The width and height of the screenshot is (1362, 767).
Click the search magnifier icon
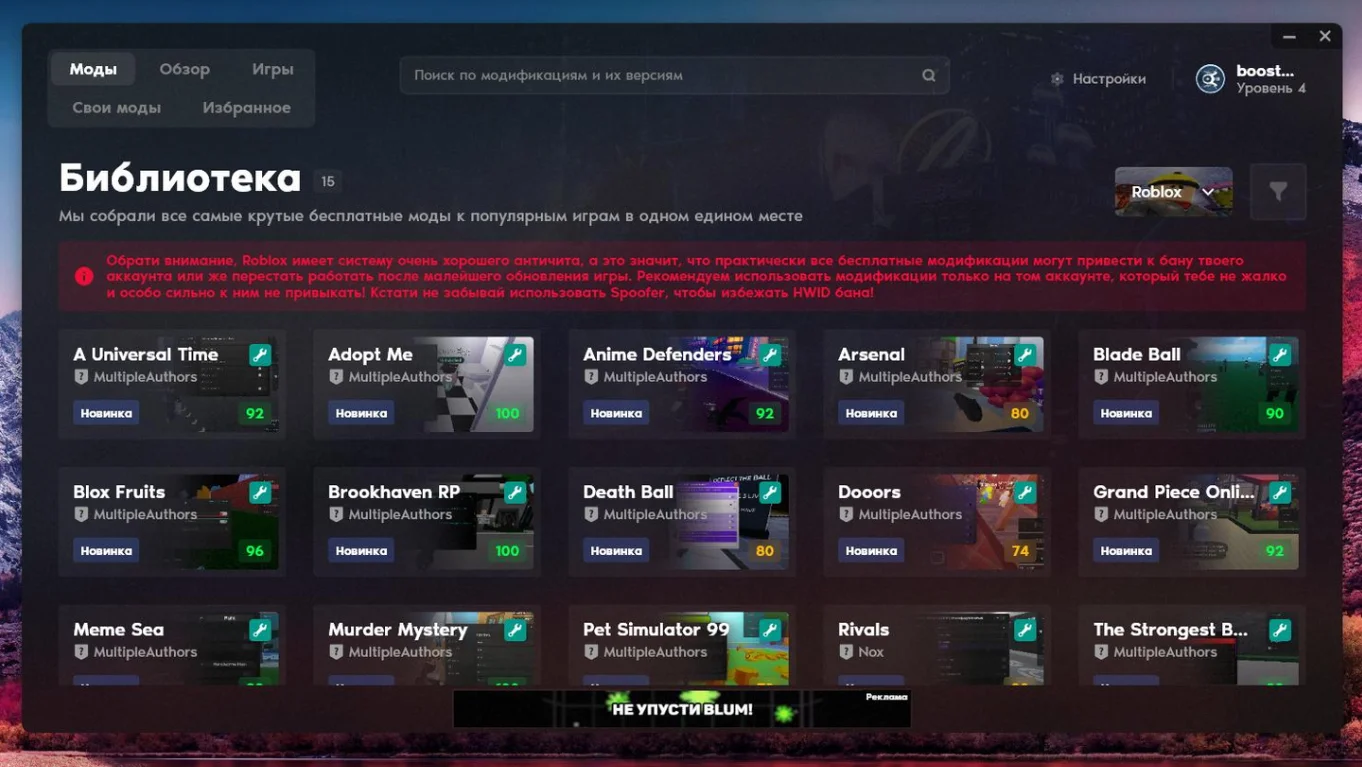(x=929, y=75)
